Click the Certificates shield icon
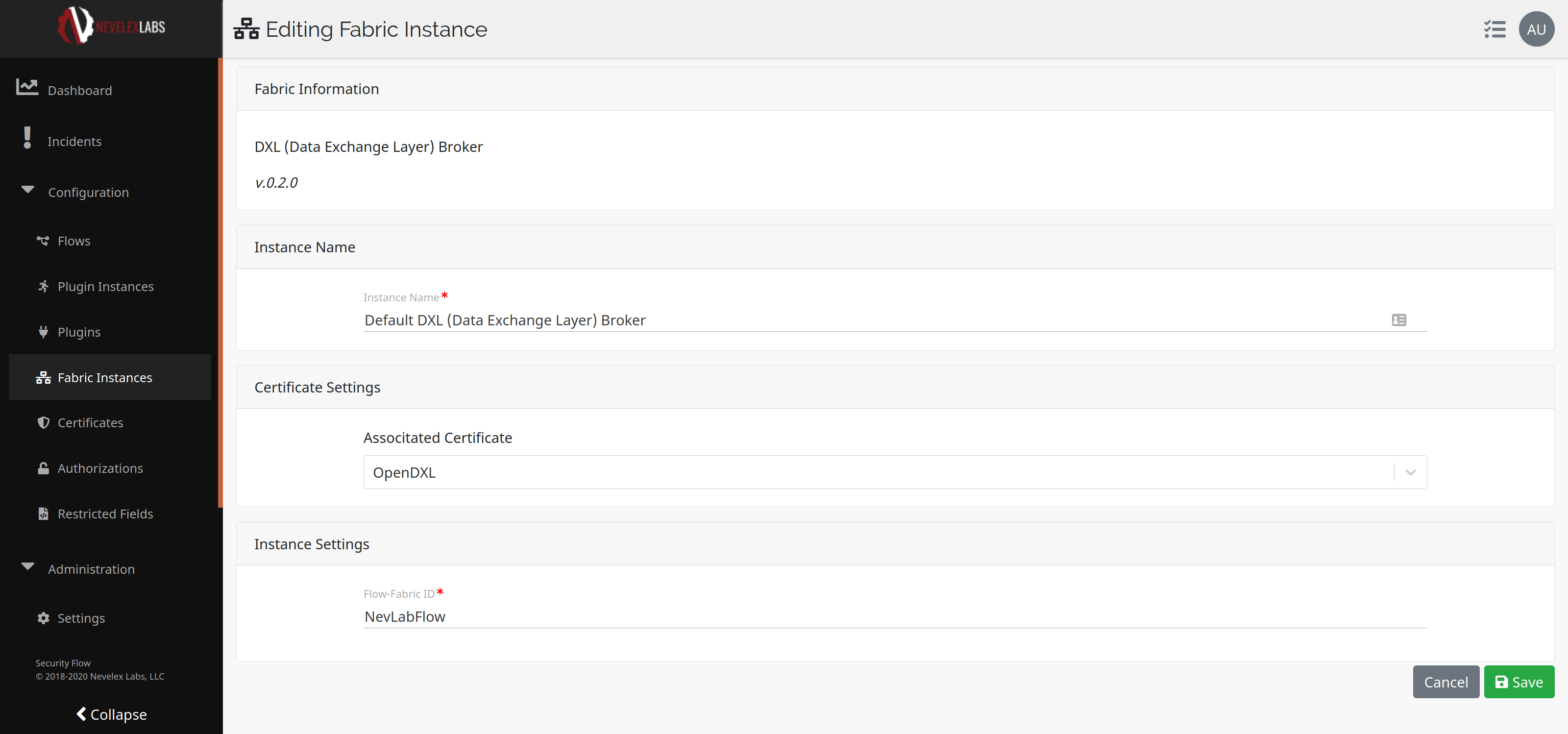The image size is (1568, 734). [x=43, y=422]
